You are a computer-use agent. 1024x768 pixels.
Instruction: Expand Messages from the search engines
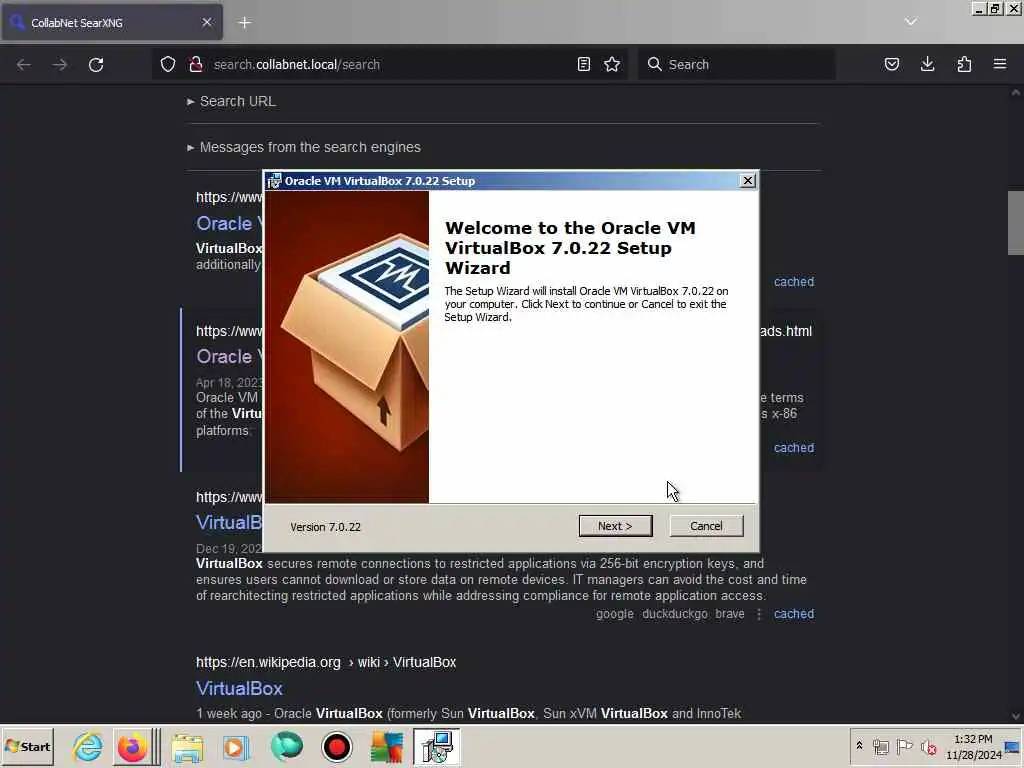click(x=304, y=148)
